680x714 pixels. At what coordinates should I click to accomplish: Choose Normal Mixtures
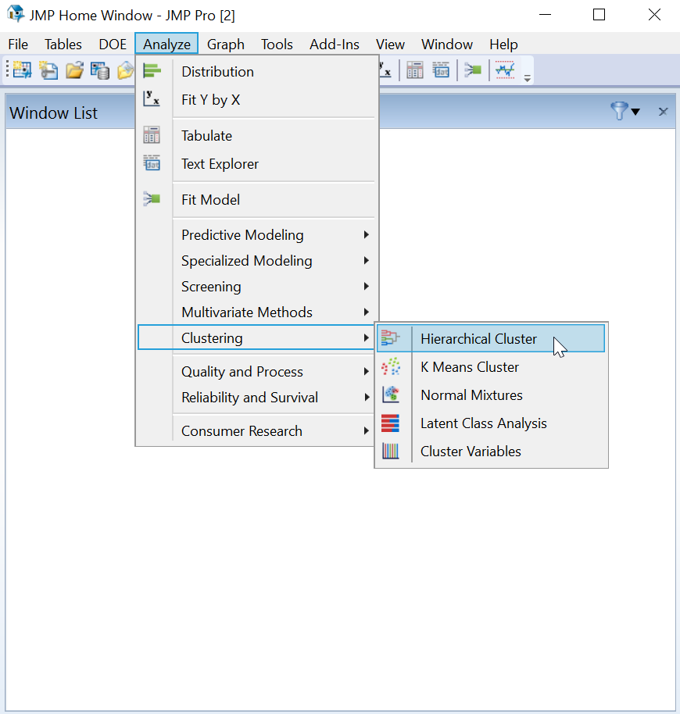[x=491, y=395]
